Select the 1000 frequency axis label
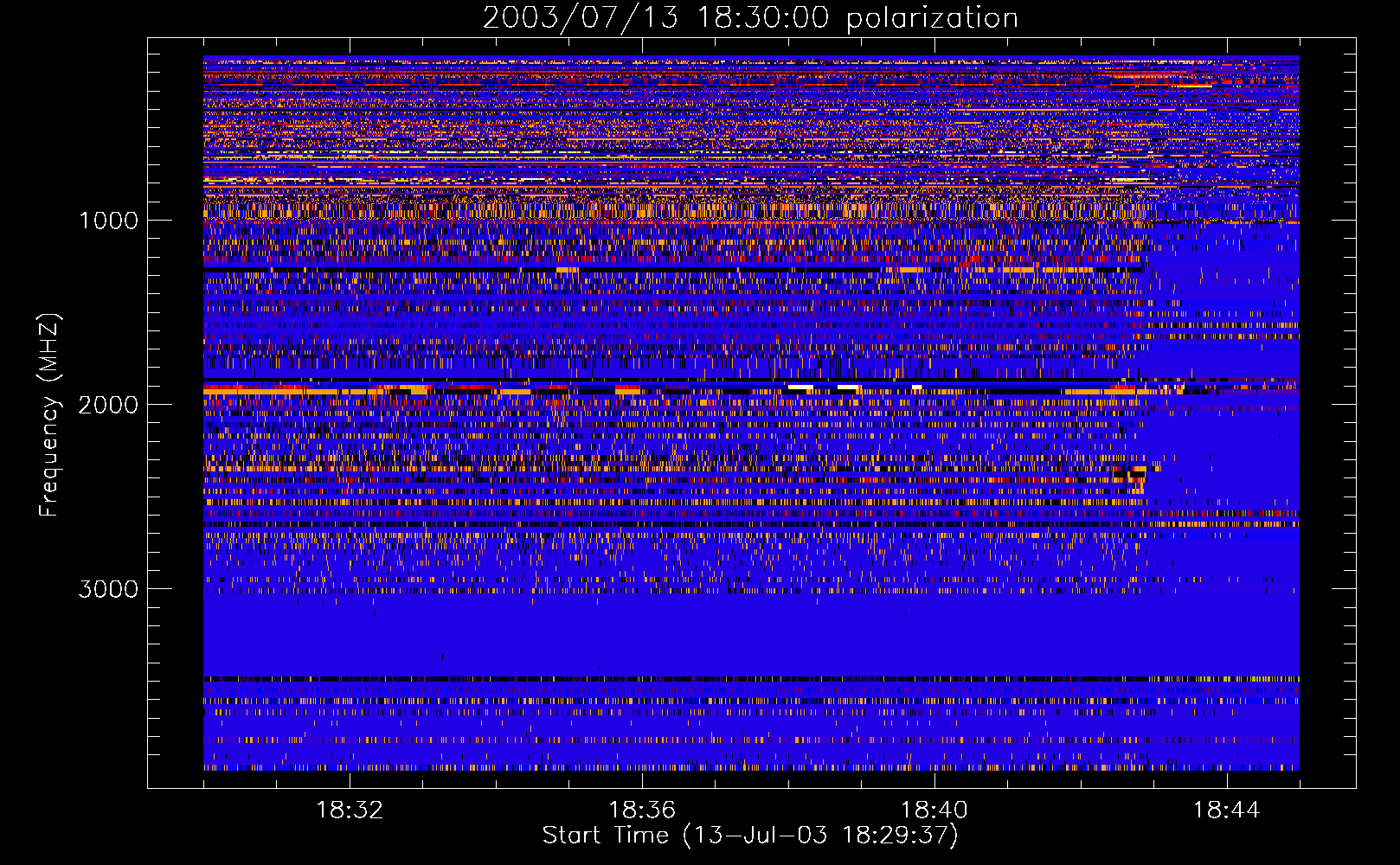 tap(108, 221)
